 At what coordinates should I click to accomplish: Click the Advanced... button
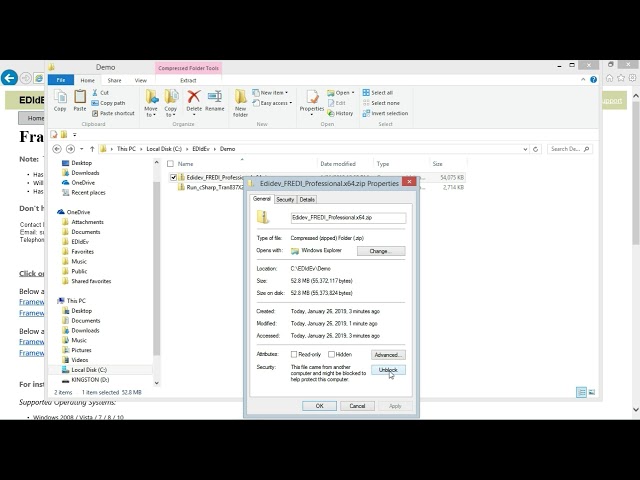(x=388, y=355)
